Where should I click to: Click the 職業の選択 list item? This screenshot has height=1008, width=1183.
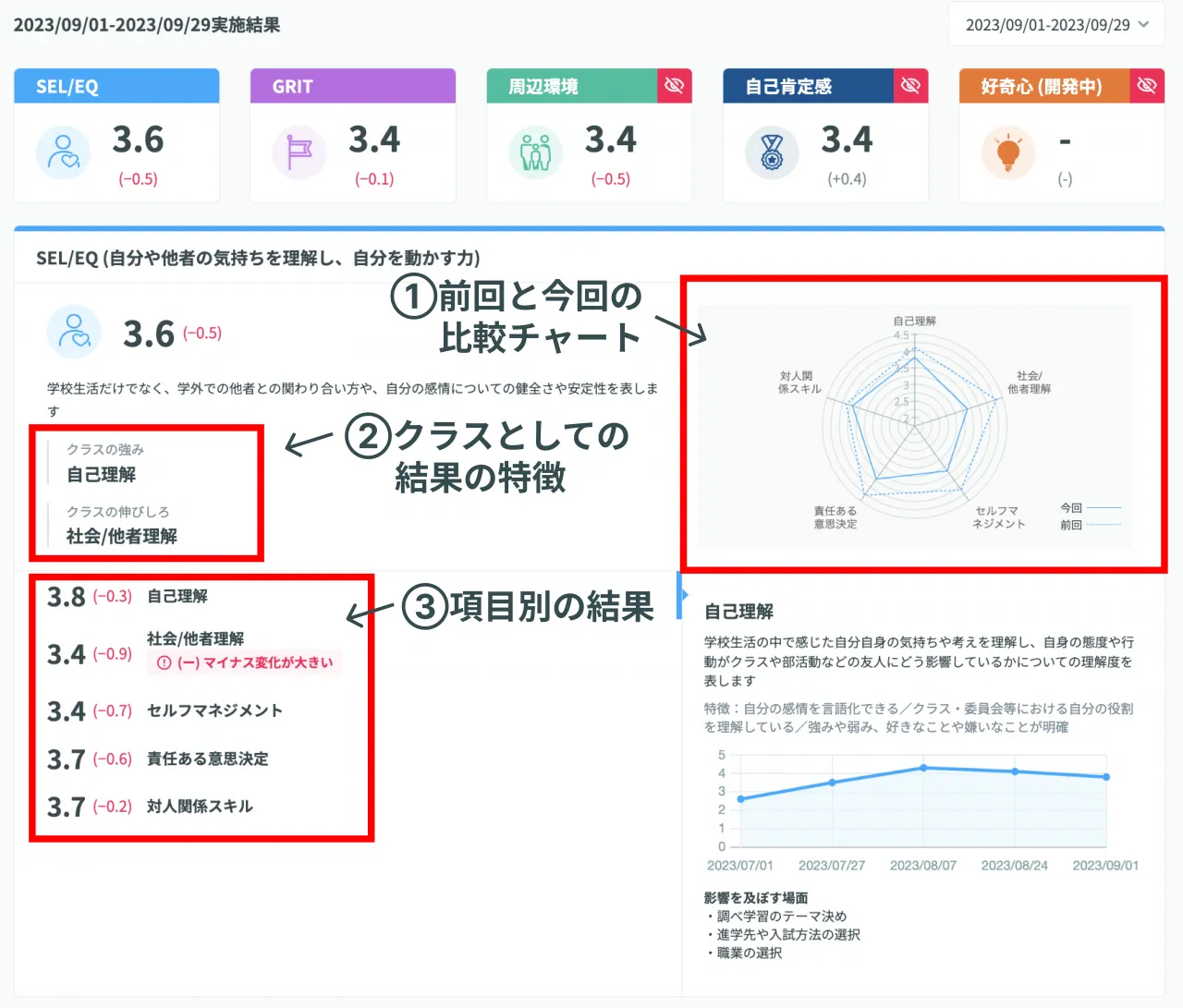(743, 953)
